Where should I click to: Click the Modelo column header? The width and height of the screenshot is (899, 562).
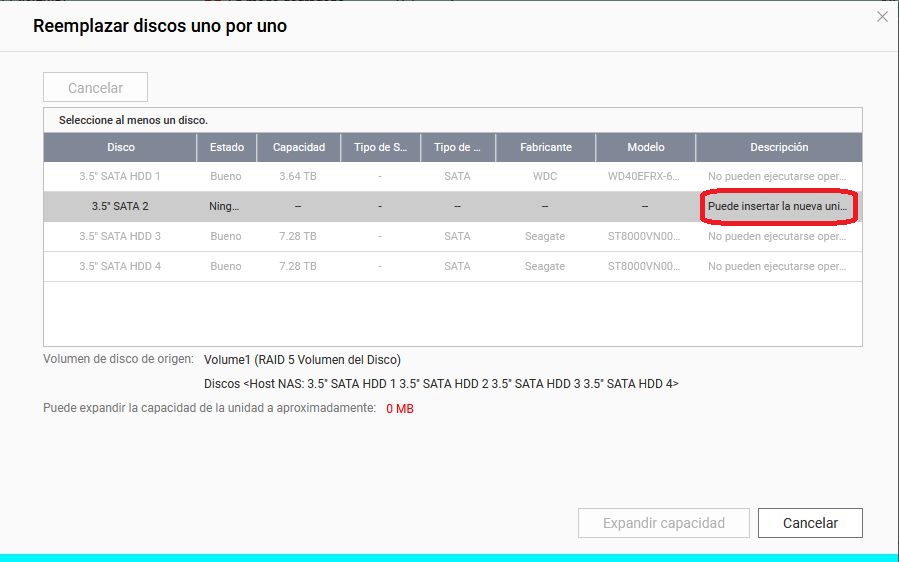coord(646,147)
